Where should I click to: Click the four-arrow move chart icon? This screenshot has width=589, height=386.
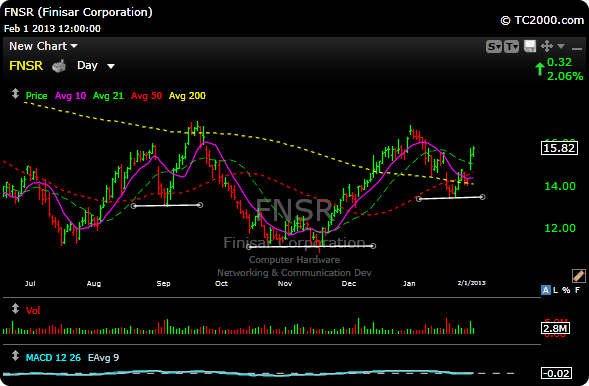547,46
